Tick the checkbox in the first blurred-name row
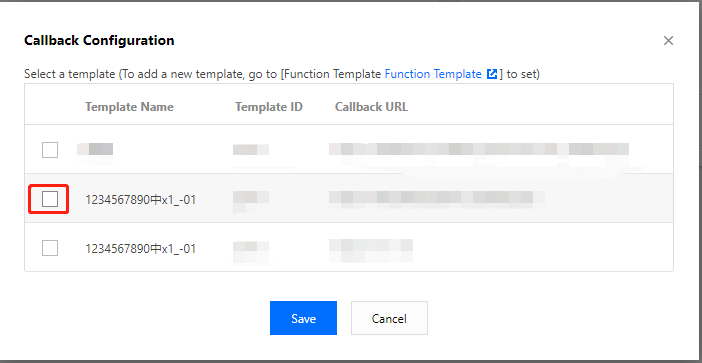702x363 pixels. (50, 150)
